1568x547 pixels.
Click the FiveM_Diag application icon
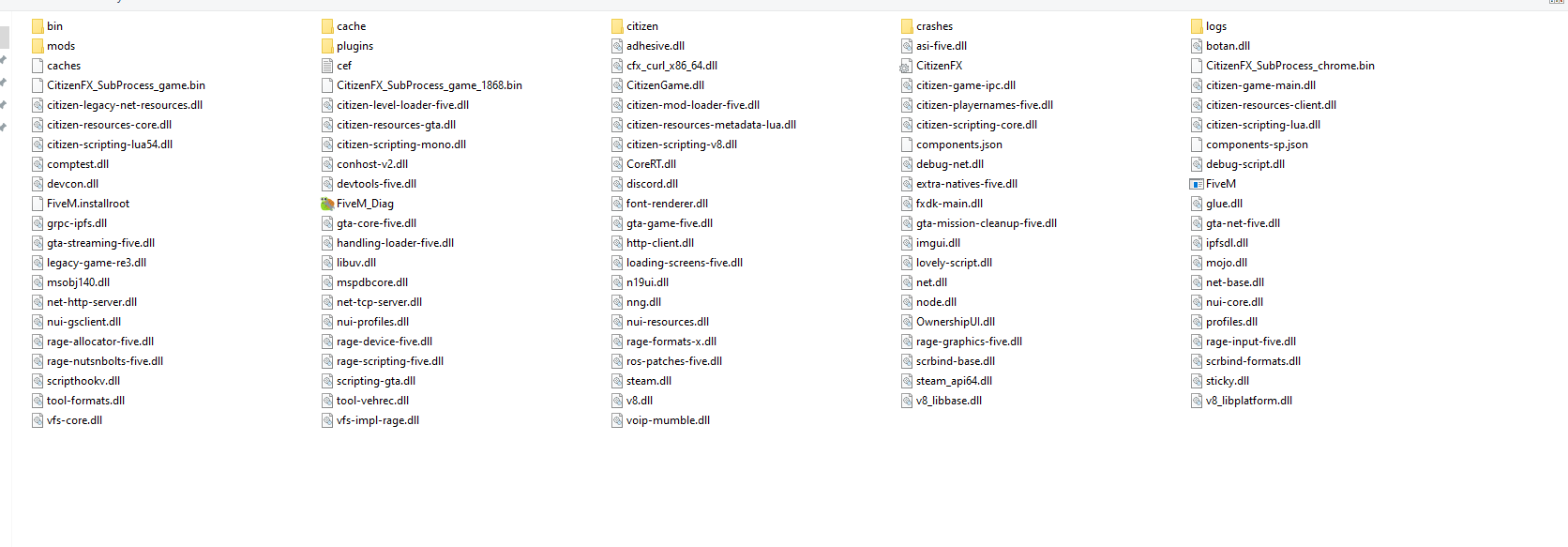pos(327,204)
